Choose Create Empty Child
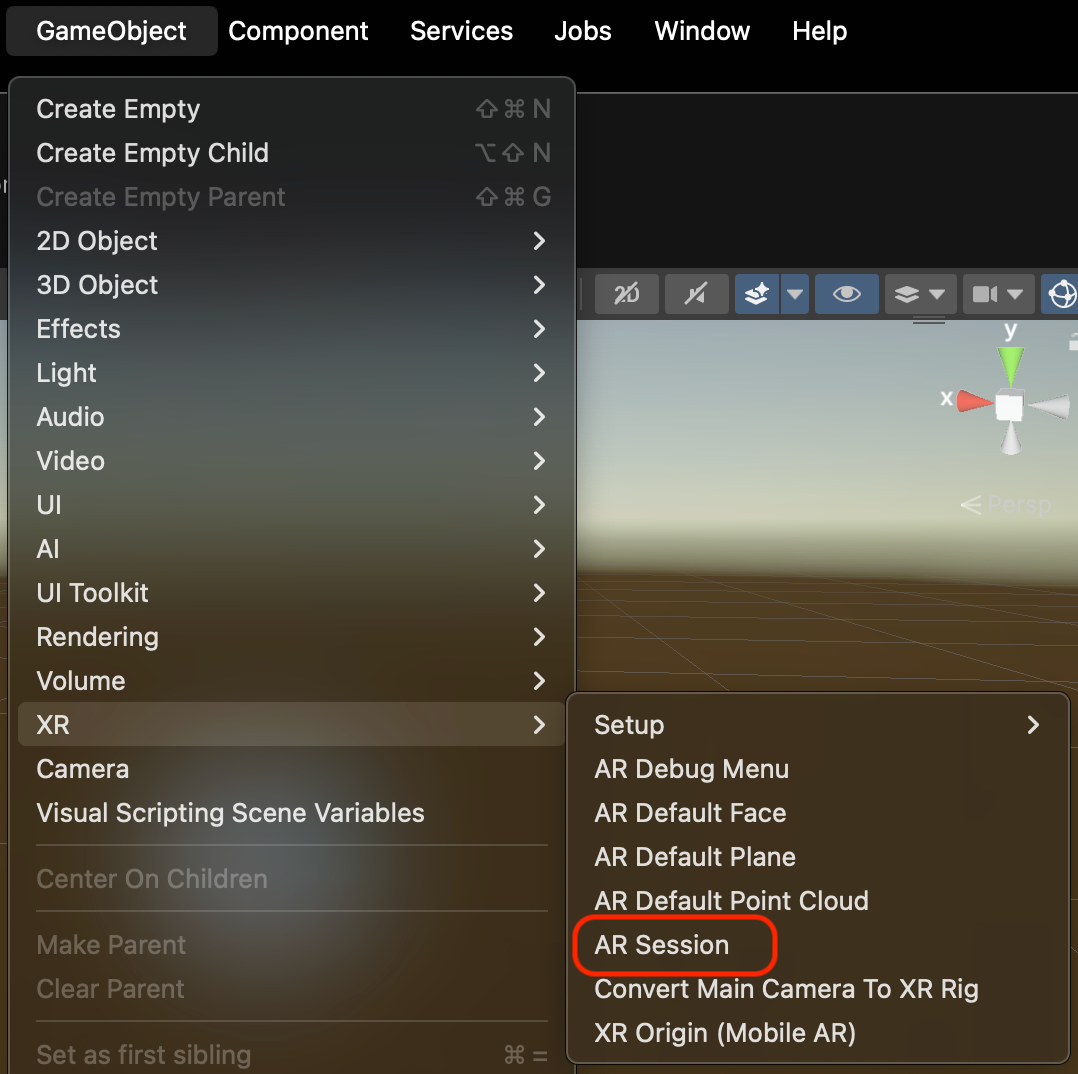1078x1074 pixels. [x=292, y=153]
